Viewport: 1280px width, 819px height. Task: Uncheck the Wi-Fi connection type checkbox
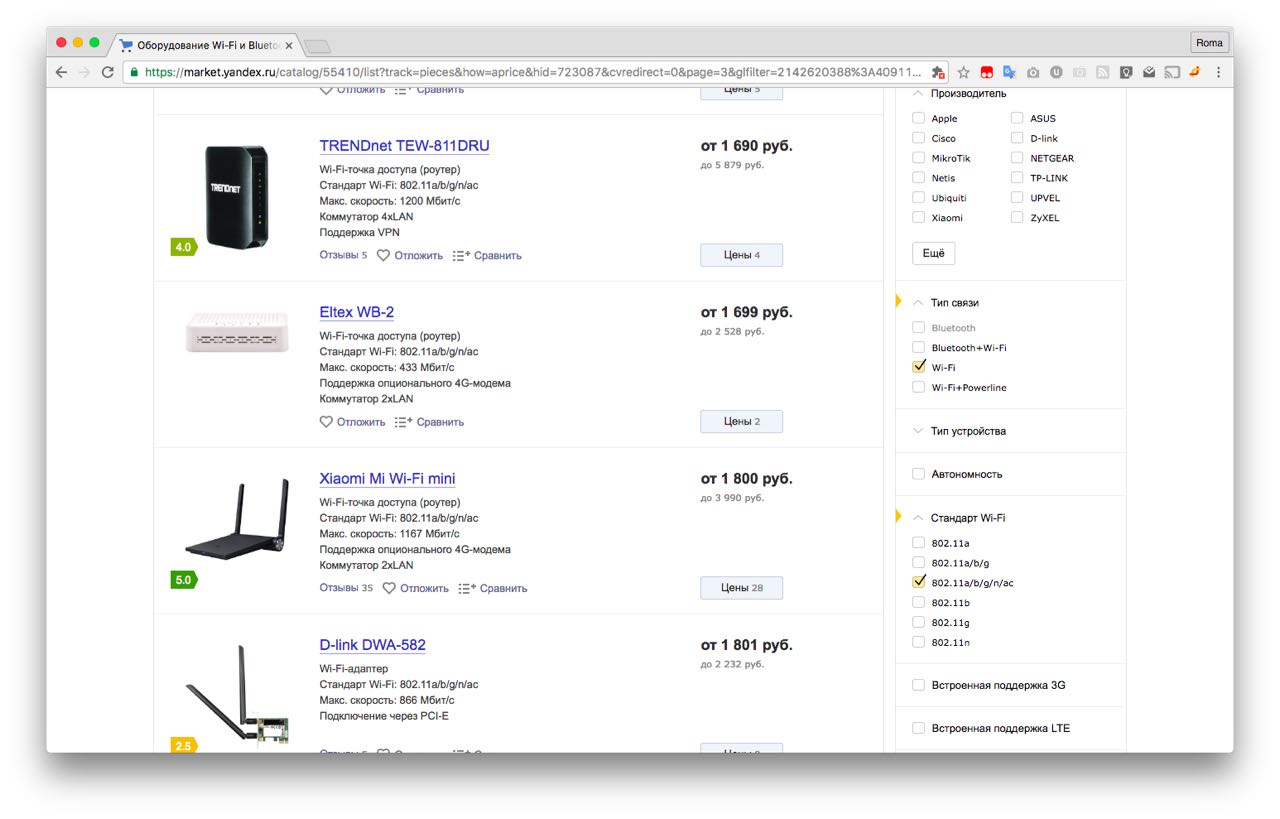(x=919, y=367)
